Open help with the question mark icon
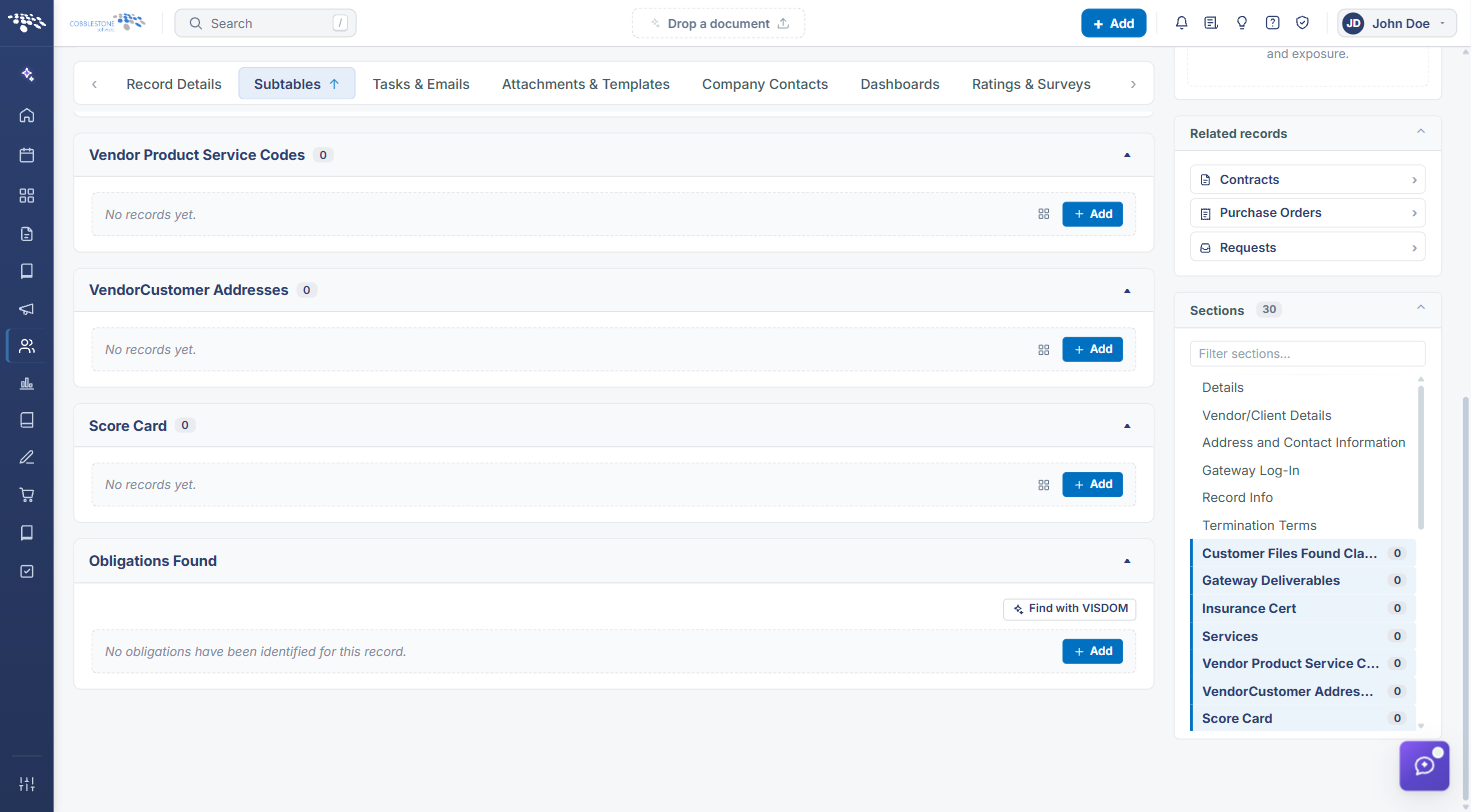The image size is (1471, 812). coord(1272,23)
